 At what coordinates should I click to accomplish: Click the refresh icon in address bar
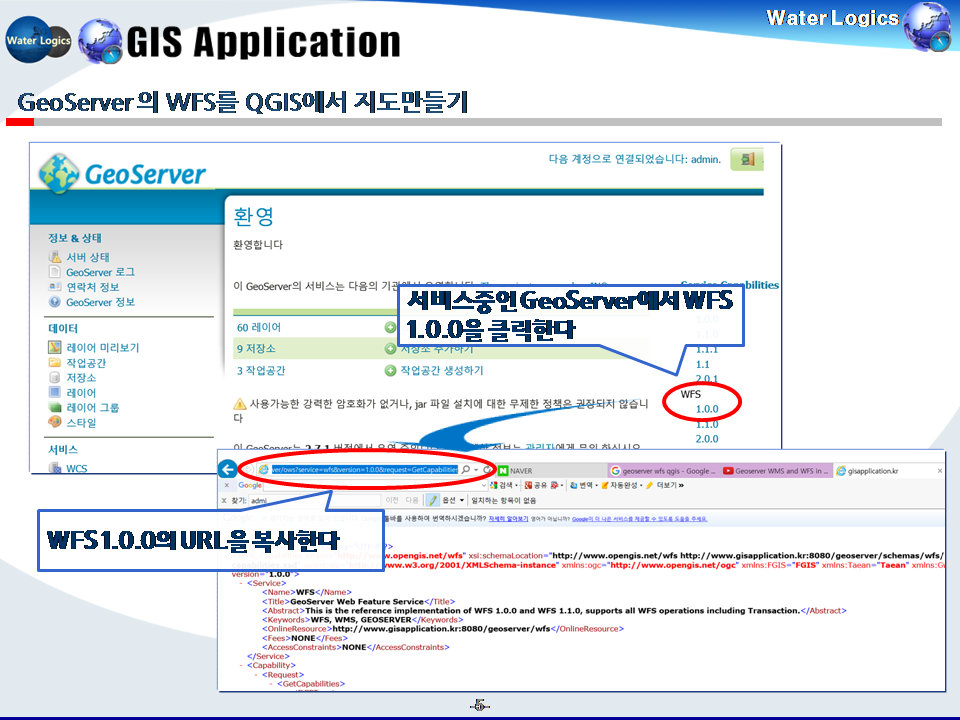click(x=487, y=470)
